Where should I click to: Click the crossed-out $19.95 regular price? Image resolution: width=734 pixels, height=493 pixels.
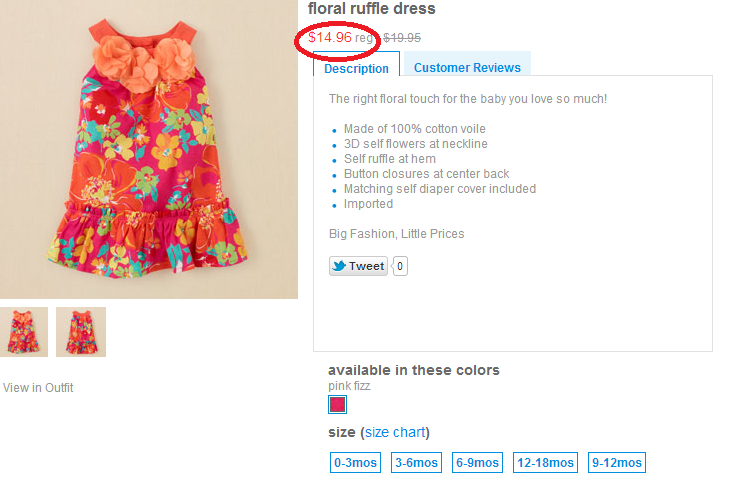(x=402, y=38)
